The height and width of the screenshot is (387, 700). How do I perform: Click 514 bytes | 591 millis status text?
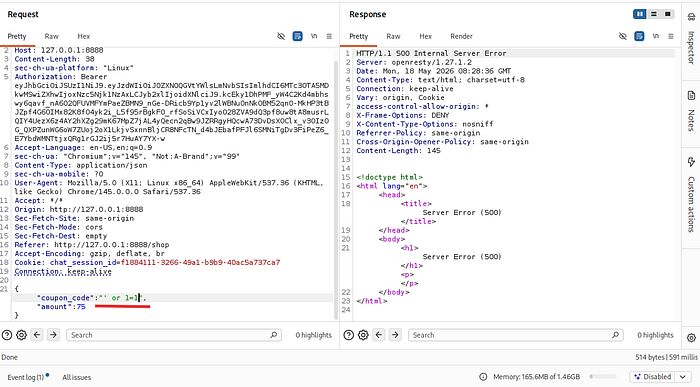[667, 357]
